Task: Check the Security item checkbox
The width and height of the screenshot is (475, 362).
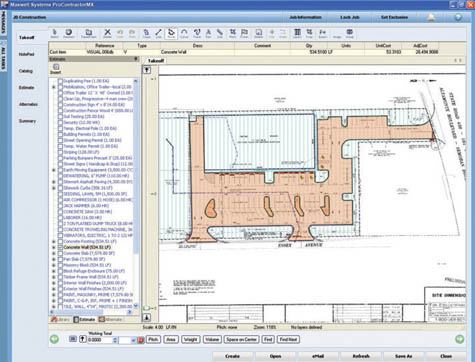Action: click(x=60, y=123)
